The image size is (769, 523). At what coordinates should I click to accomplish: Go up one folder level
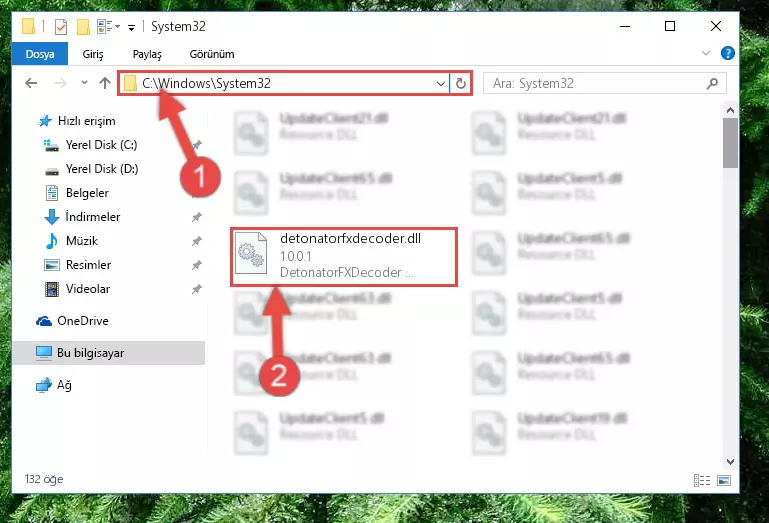(104, 83)
